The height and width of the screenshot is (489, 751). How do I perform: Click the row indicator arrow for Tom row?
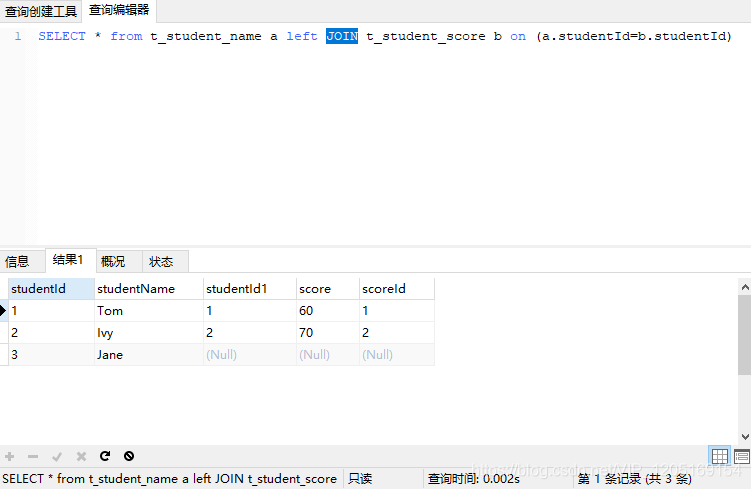pyautogui.click(x=3, y=311)
